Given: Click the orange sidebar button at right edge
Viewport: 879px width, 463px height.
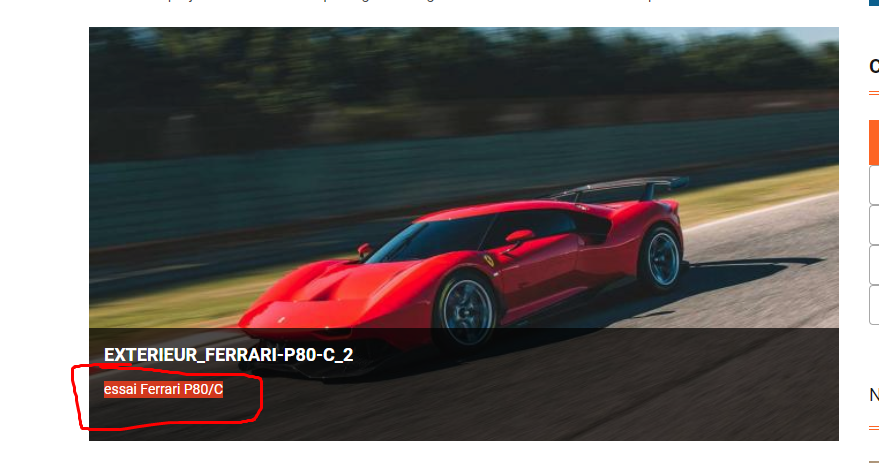Looking at the screenshot, I should tap(874, 142).
